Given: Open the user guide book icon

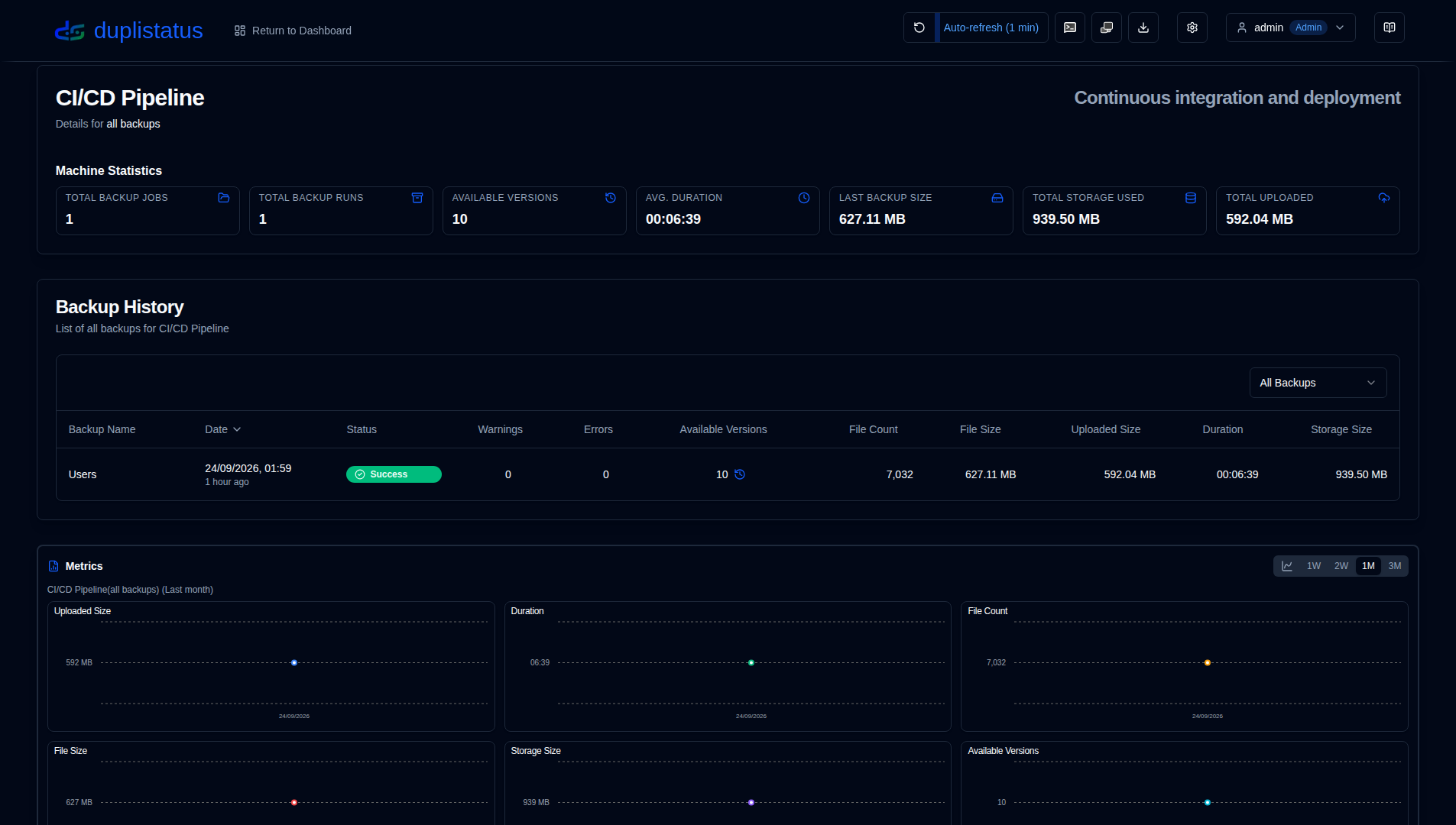Looking at the screenshot, I should point(1390,27).
